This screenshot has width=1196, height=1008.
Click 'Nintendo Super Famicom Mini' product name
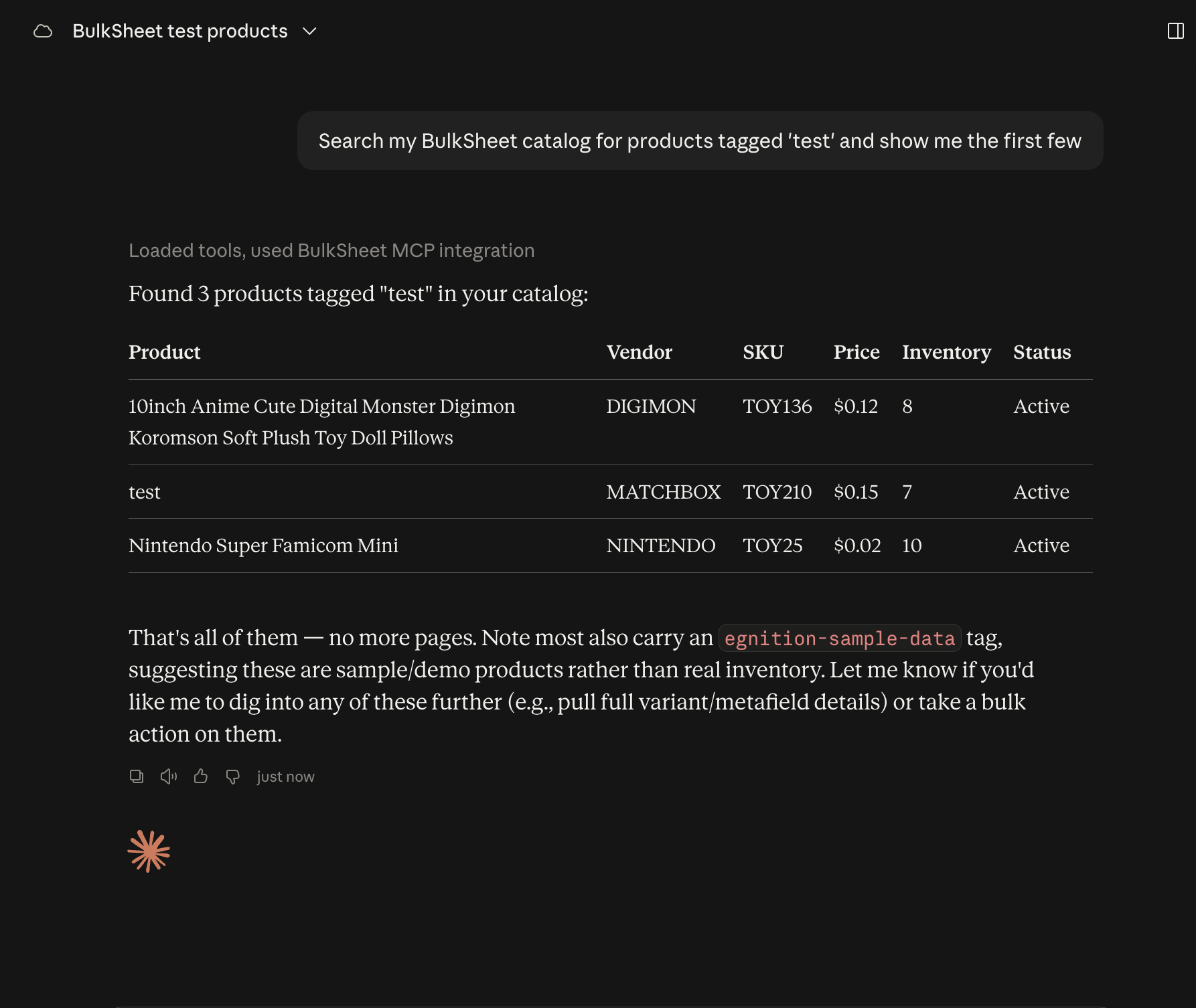coord(263,545)
